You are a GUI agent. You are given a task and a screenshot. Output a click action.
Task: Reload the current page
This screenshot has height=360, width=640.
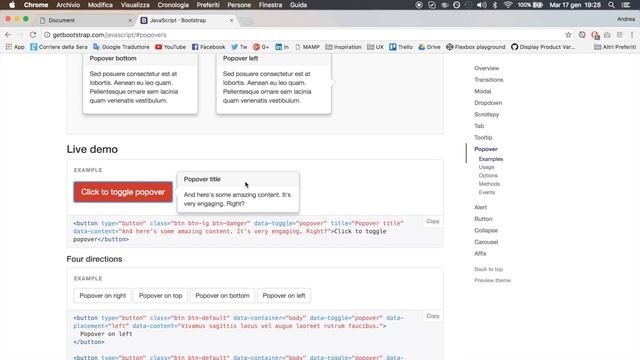(x=33, y=35)
